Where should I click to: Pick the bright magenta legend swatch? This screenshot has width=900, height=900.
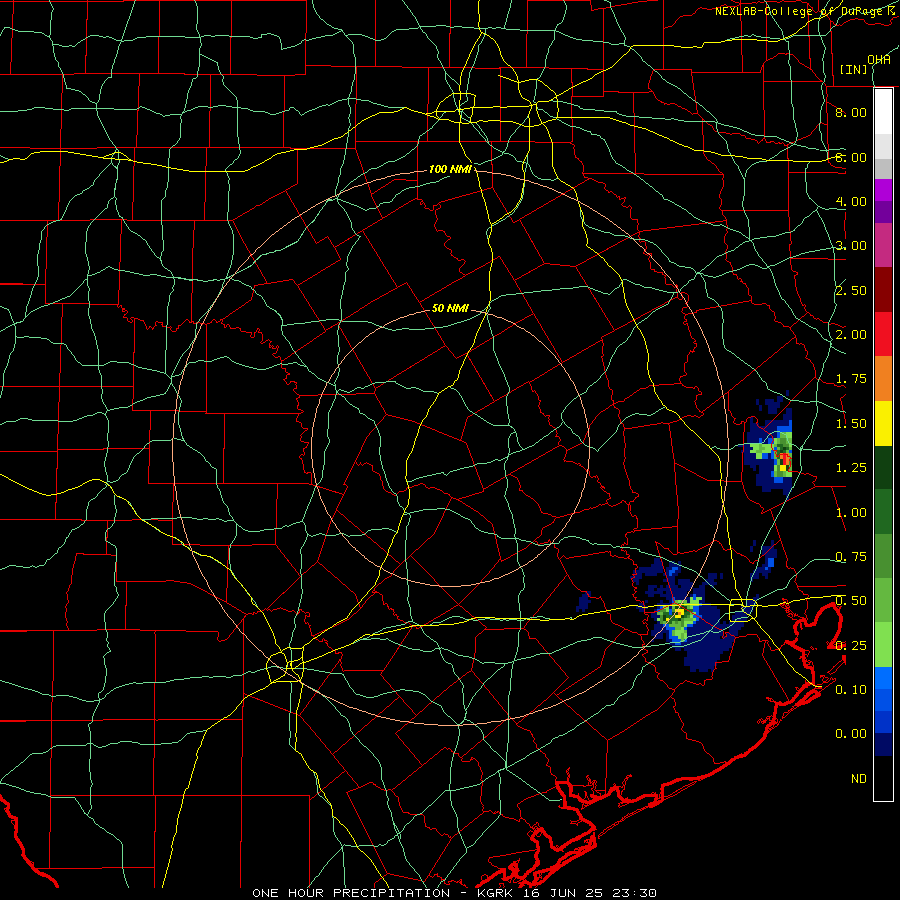(883, 190)
